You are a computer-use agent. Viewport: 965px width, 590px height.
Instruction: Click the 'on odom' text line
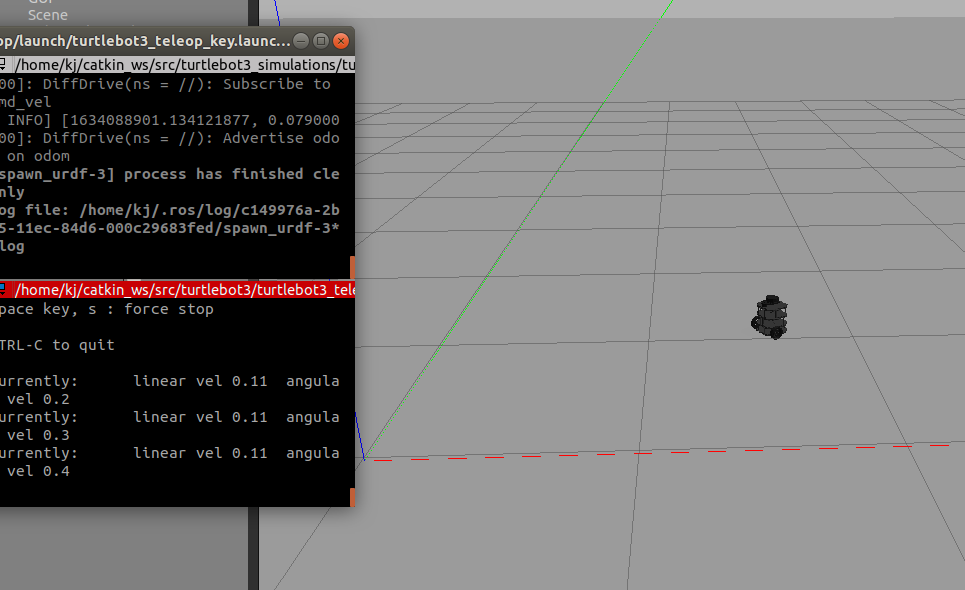(x=38, y=156)
